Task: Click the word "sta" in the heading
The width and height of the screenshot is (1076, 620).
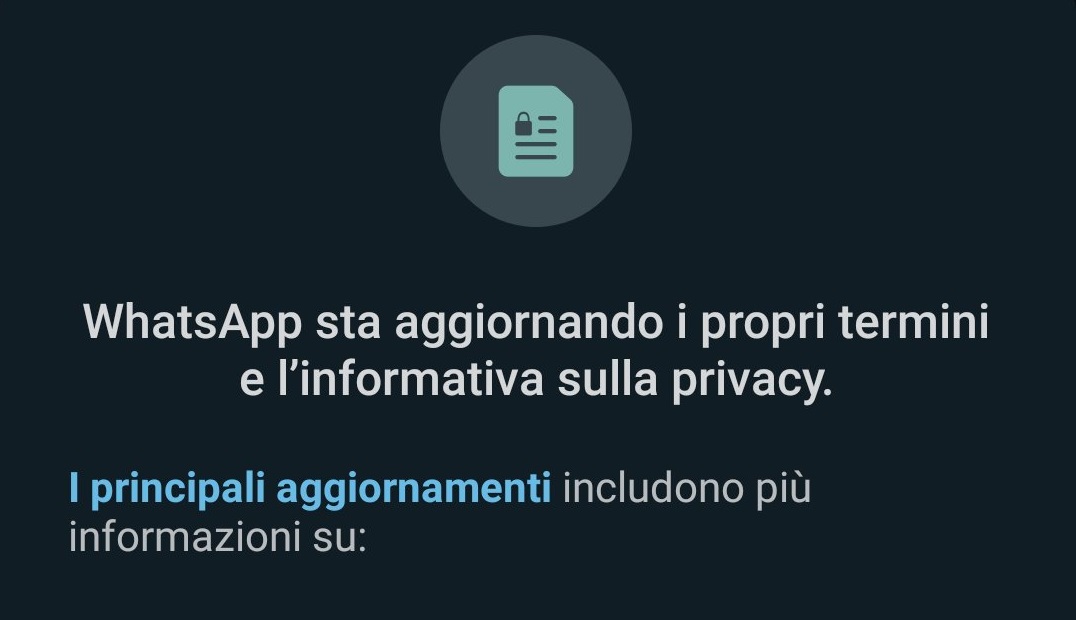Action: [348, 323]
